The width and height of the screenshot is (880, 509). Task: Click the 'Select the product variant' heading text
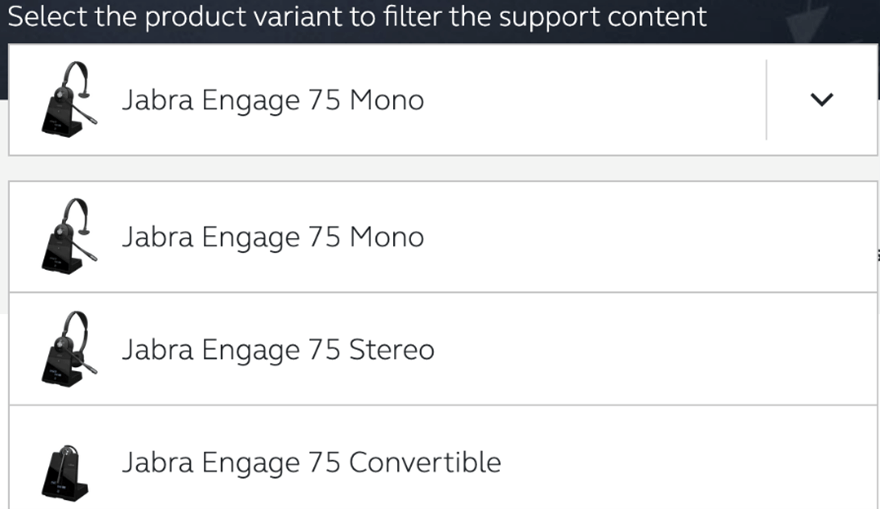click(x=357, y=17)
